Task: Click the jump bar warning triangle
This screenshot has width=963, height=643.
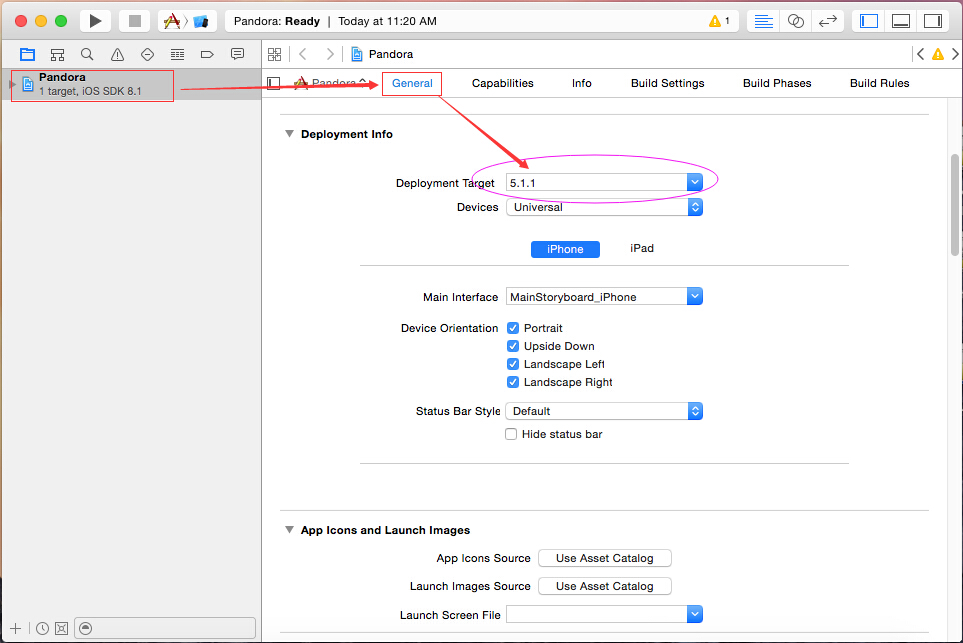Action: coord(938,54)
